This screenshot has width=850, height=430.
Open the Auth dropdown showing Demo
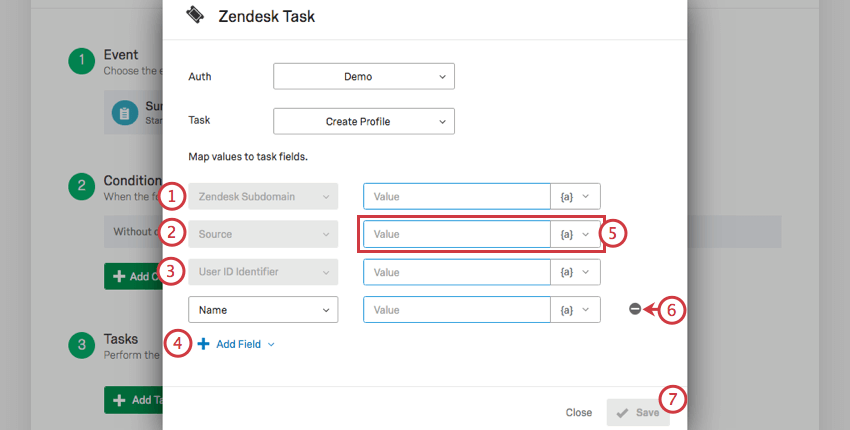coord(363,76)
